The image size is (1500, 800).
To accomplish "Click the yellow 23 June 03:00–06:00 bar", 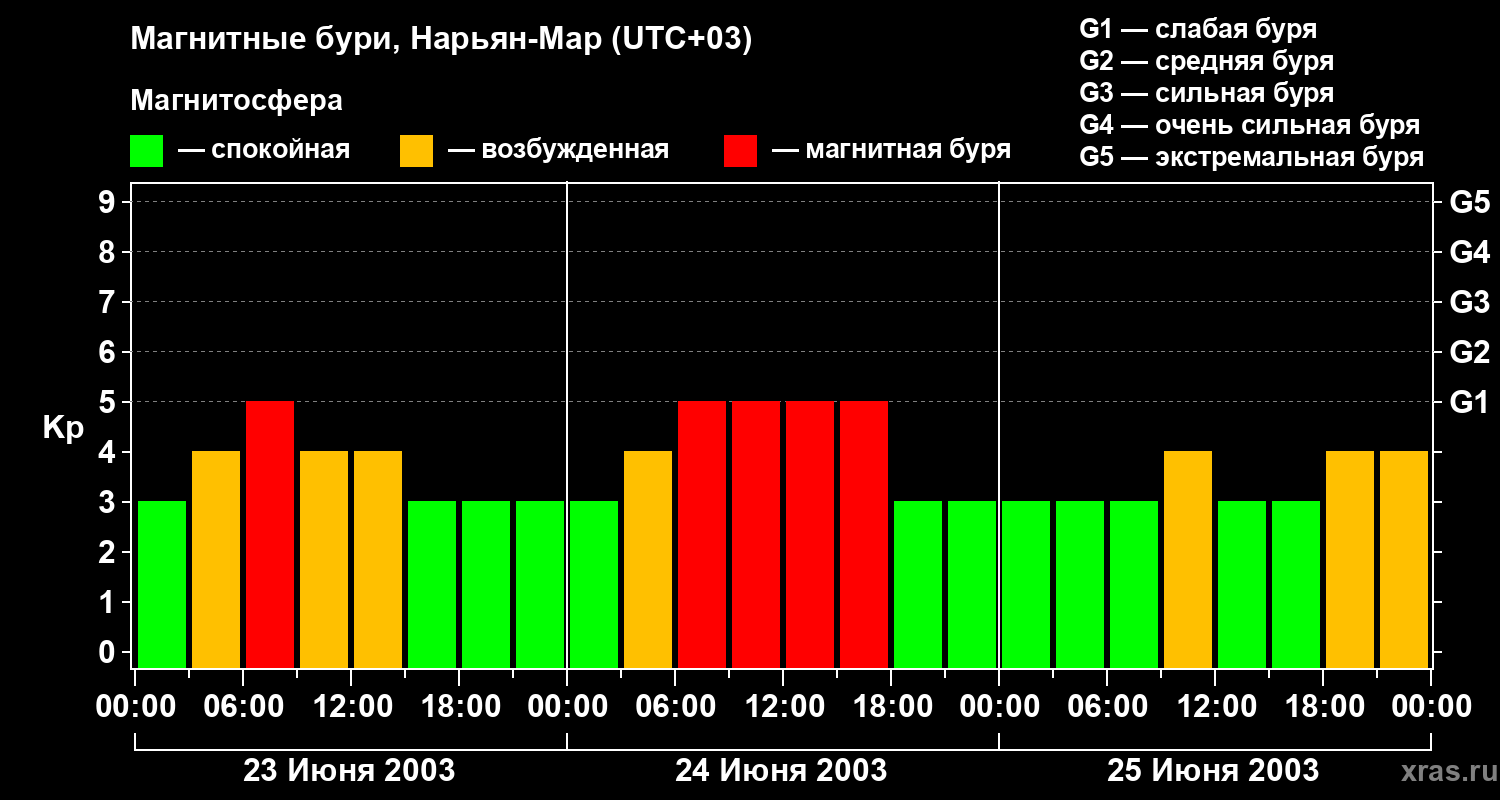I will pos(216,559).
